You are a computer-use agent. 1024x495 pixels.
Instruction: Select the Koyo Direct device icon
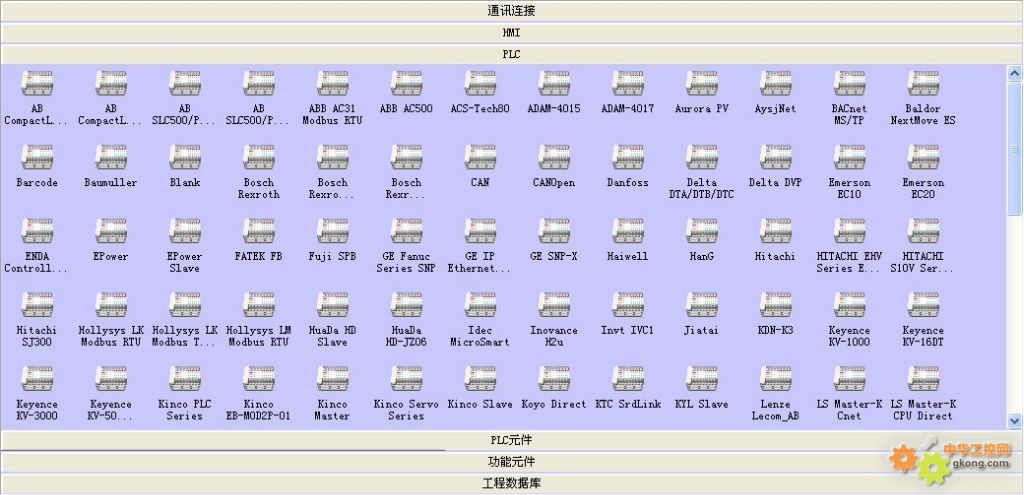tap(554, 379)
